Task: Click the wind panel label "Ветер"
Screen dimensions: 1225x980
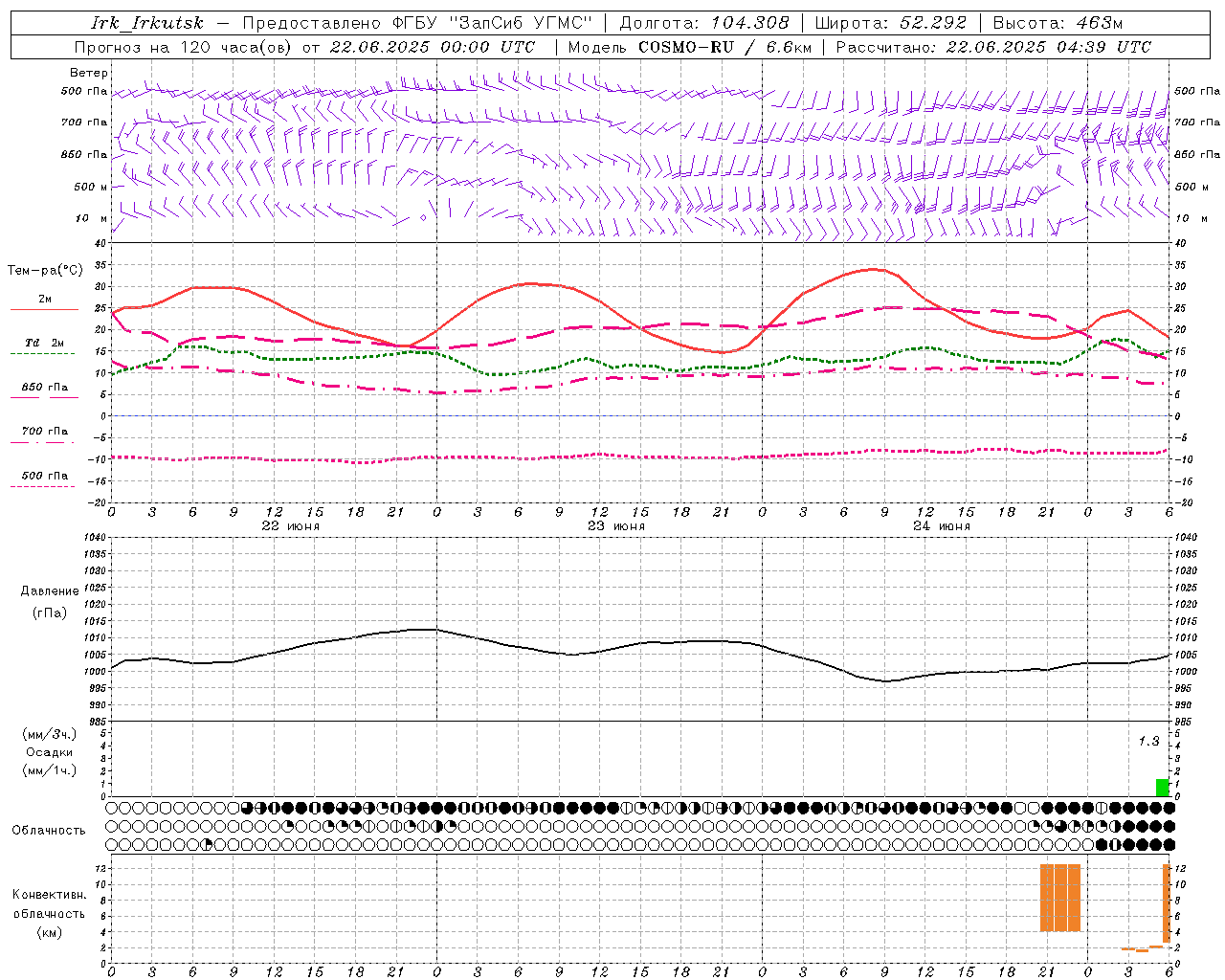Action: pyautogui.click(x=89, y=73)
